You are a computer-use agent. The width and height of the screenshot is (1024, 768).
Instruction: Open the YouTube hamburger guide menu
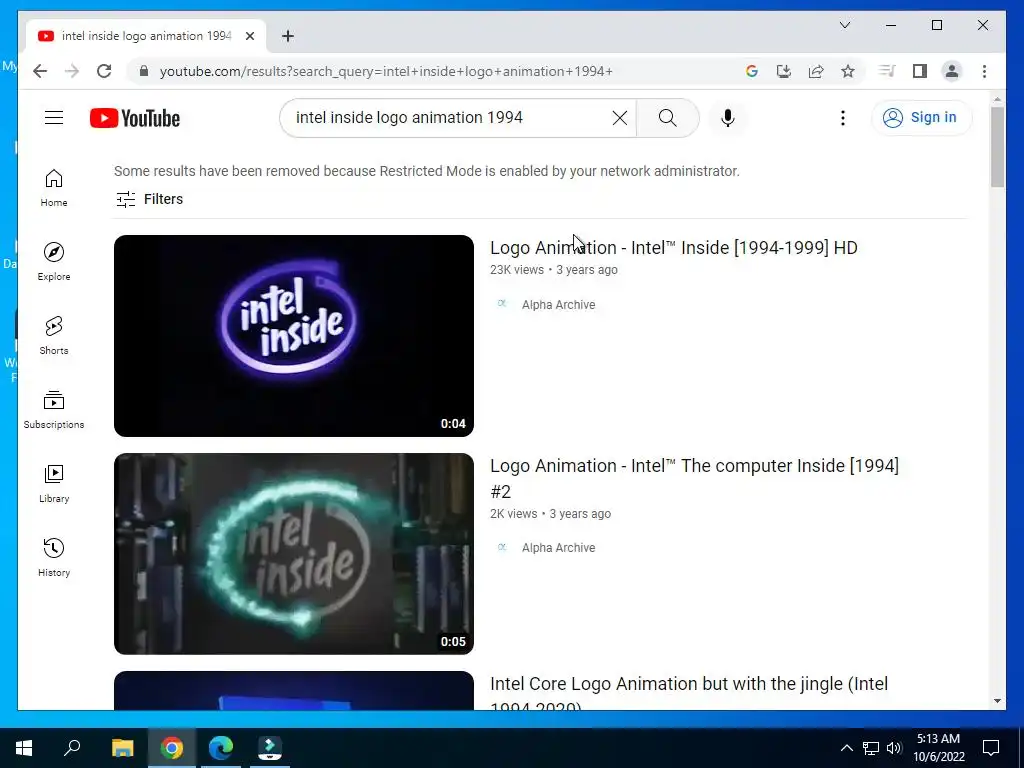click(54, 118)
